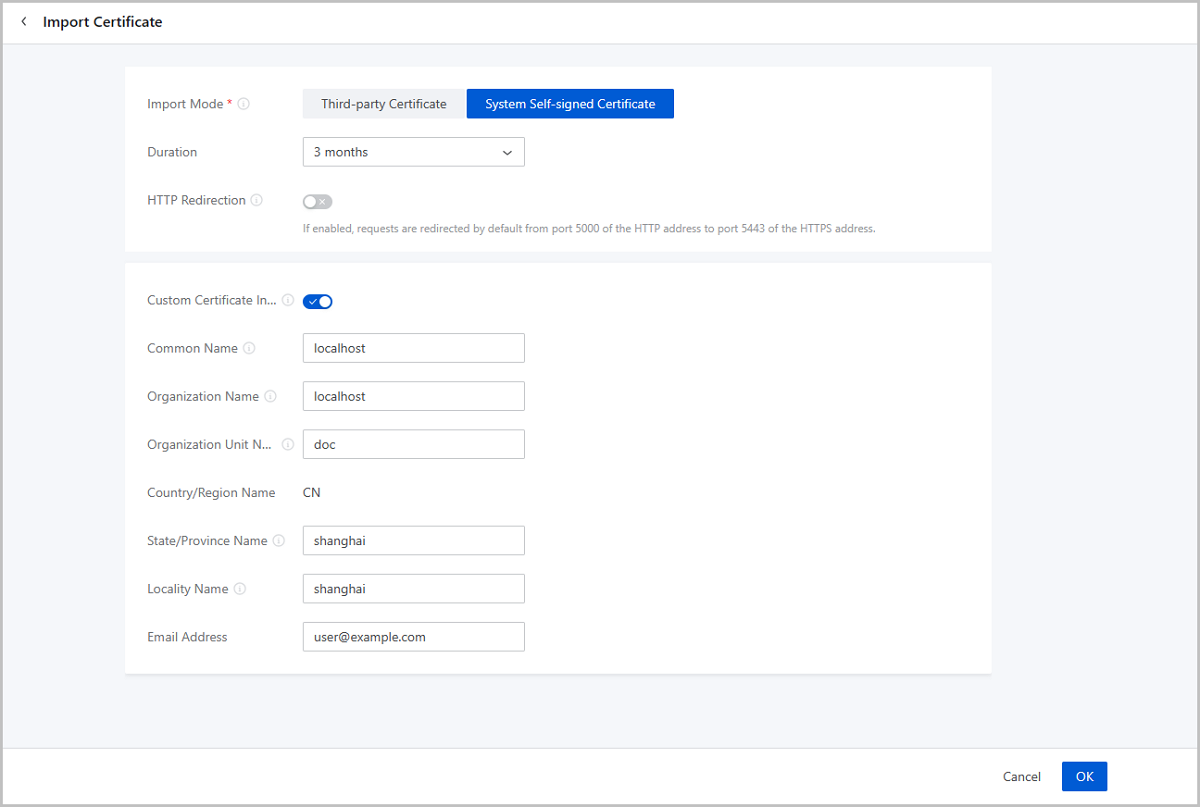Viewport: 1200px width, 807px height.
Task: Open the Duration dropdown
Action: (x=413, y=152)
